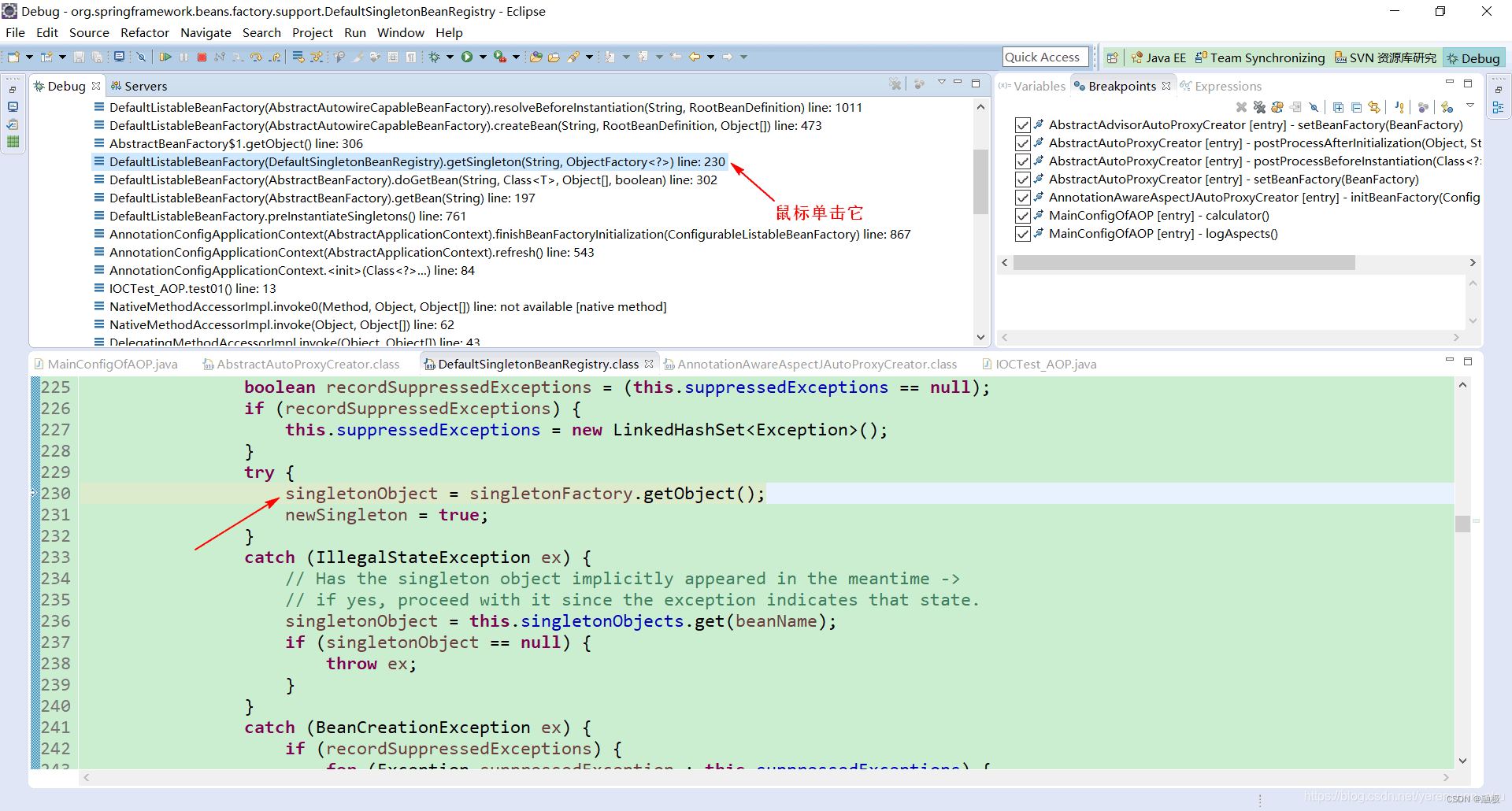
Task: Uncheck AbstractAutoProxyCreator postProcessAfterInitialization breakpoint
Action: click(1022, 143)
